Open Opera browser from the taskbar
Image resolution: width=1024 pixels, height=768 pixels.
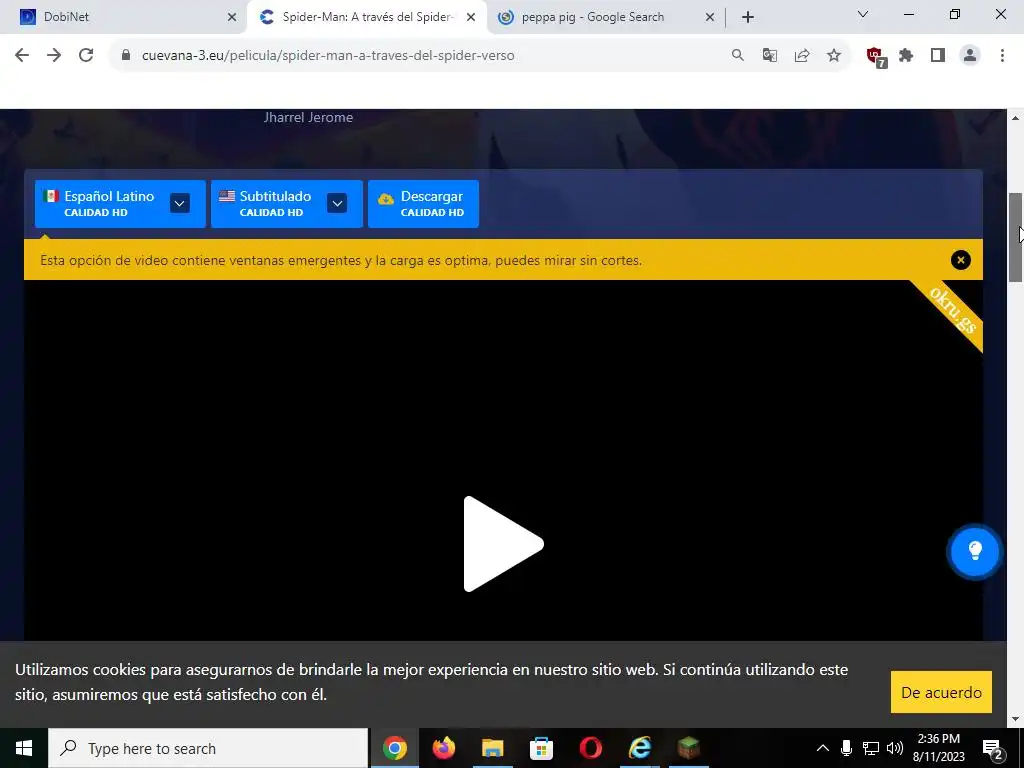point(590,748)
